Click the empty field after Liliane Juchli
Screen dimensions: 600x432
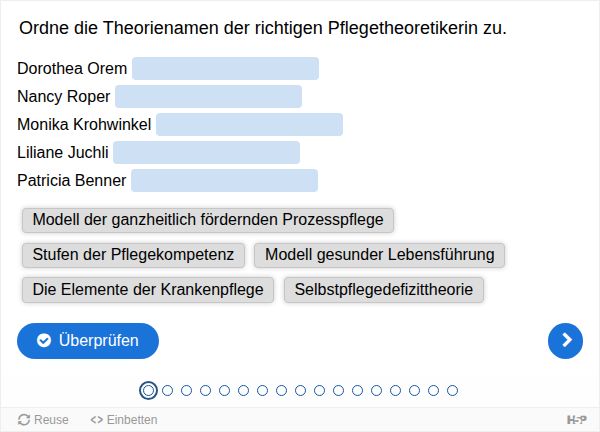tap(207, 152)
